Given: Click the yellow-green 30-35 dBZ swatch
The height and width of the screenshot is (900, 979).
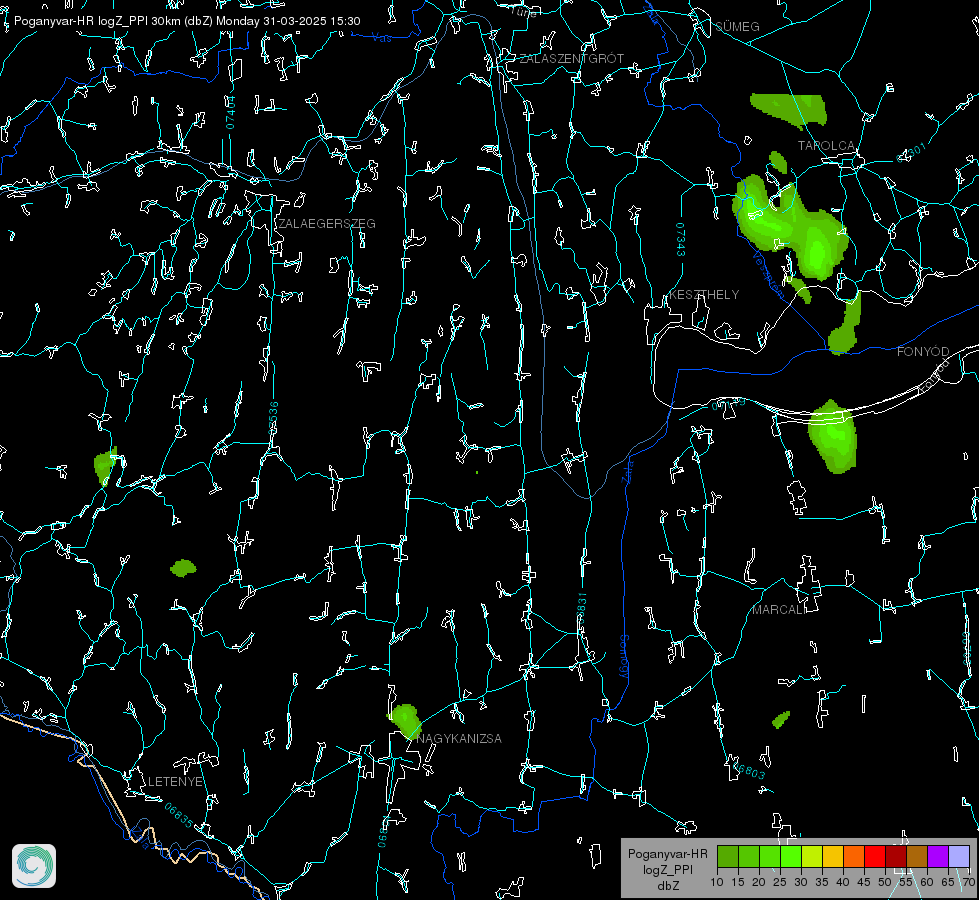Looking at the screenshot, I should [x=812, y=856].
